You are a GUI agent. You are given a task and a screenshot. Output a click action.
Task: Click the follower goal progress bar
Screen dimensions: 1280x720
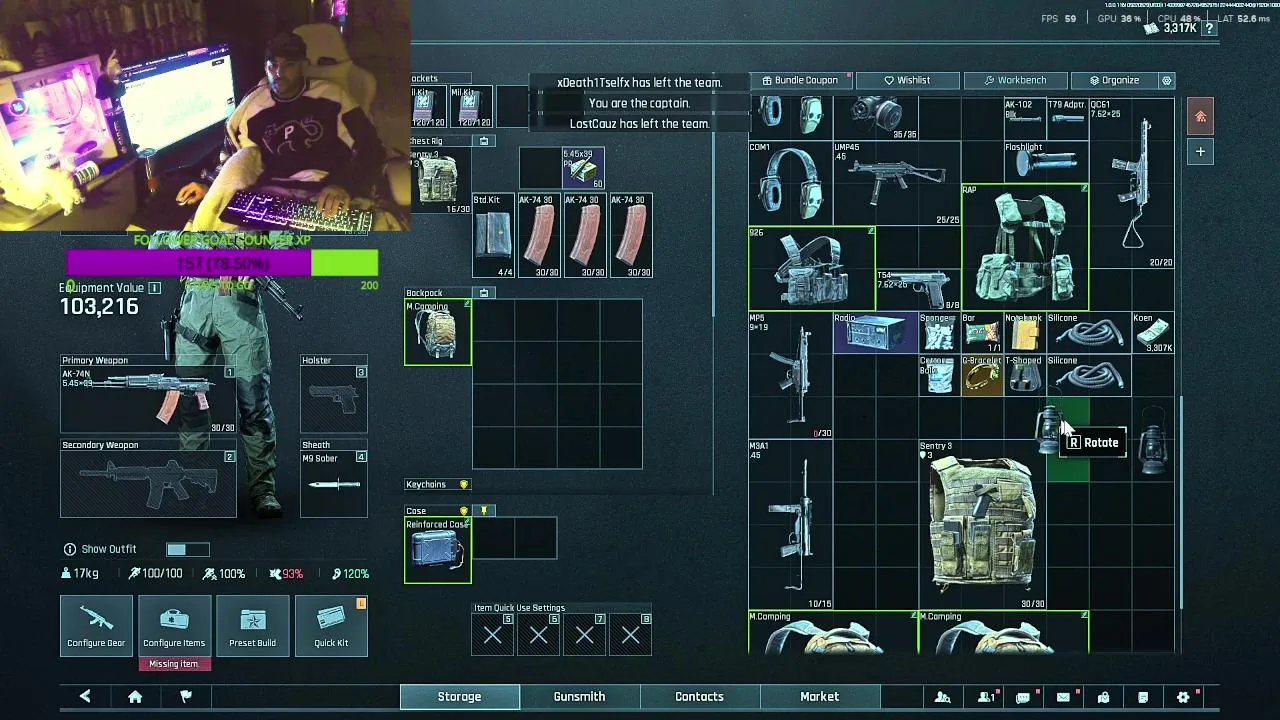[x=222, y=263]
